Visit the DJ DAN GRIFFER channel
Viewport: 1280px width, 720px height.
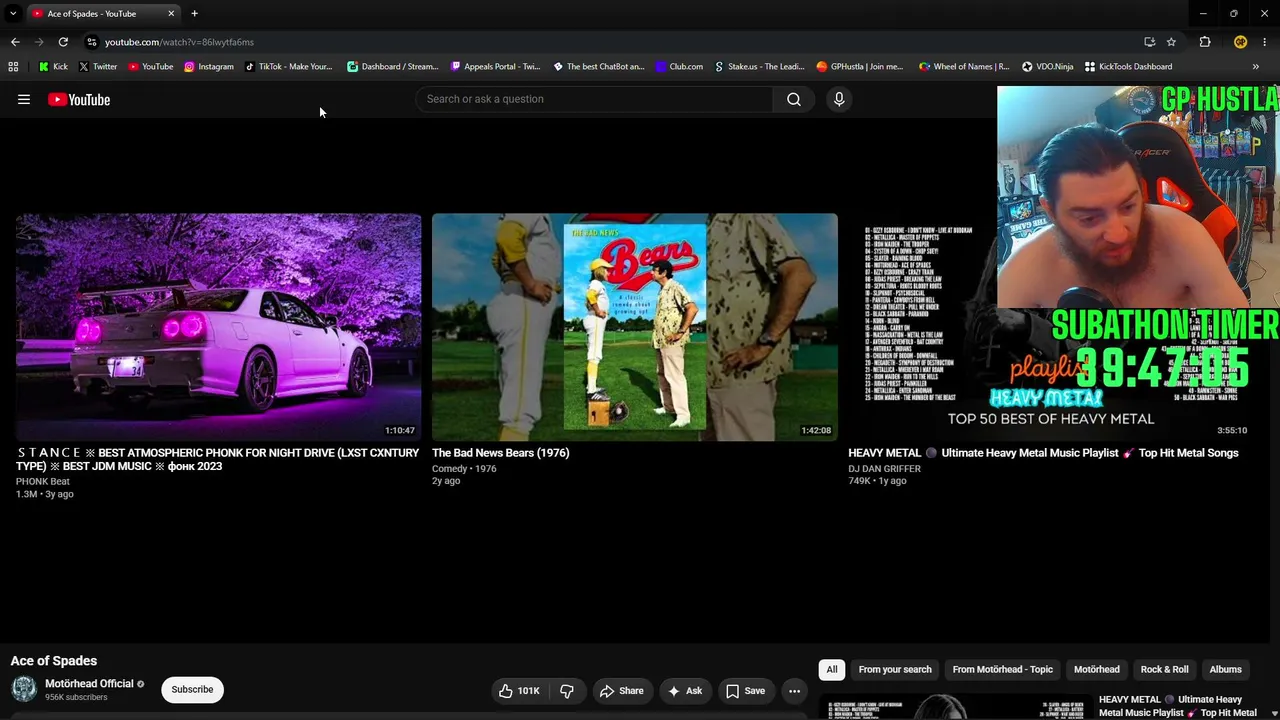point(884,468)
